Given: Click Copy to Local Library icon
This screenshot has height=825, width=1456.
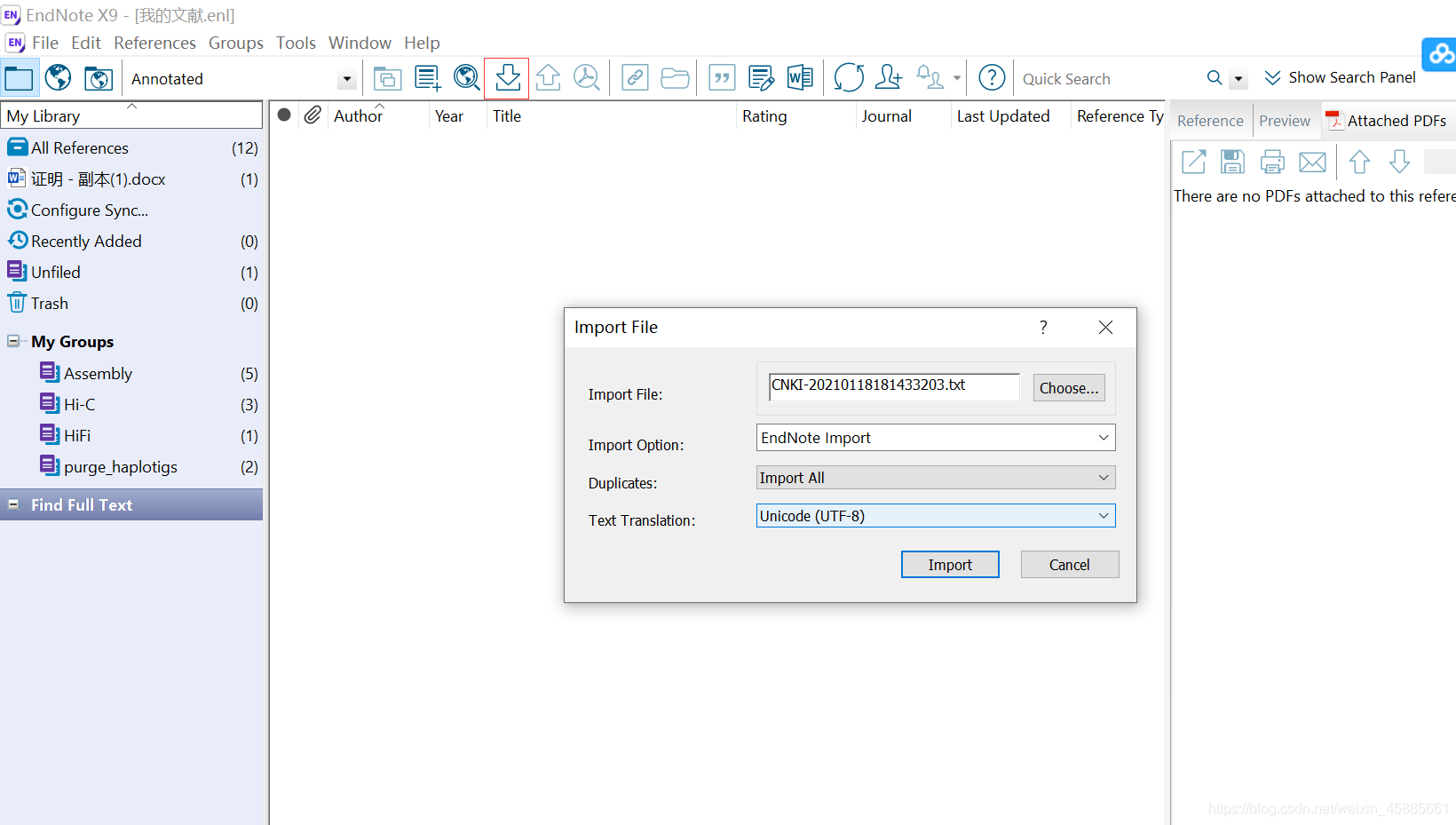Looking at the screenshot, I should (387, 78).
